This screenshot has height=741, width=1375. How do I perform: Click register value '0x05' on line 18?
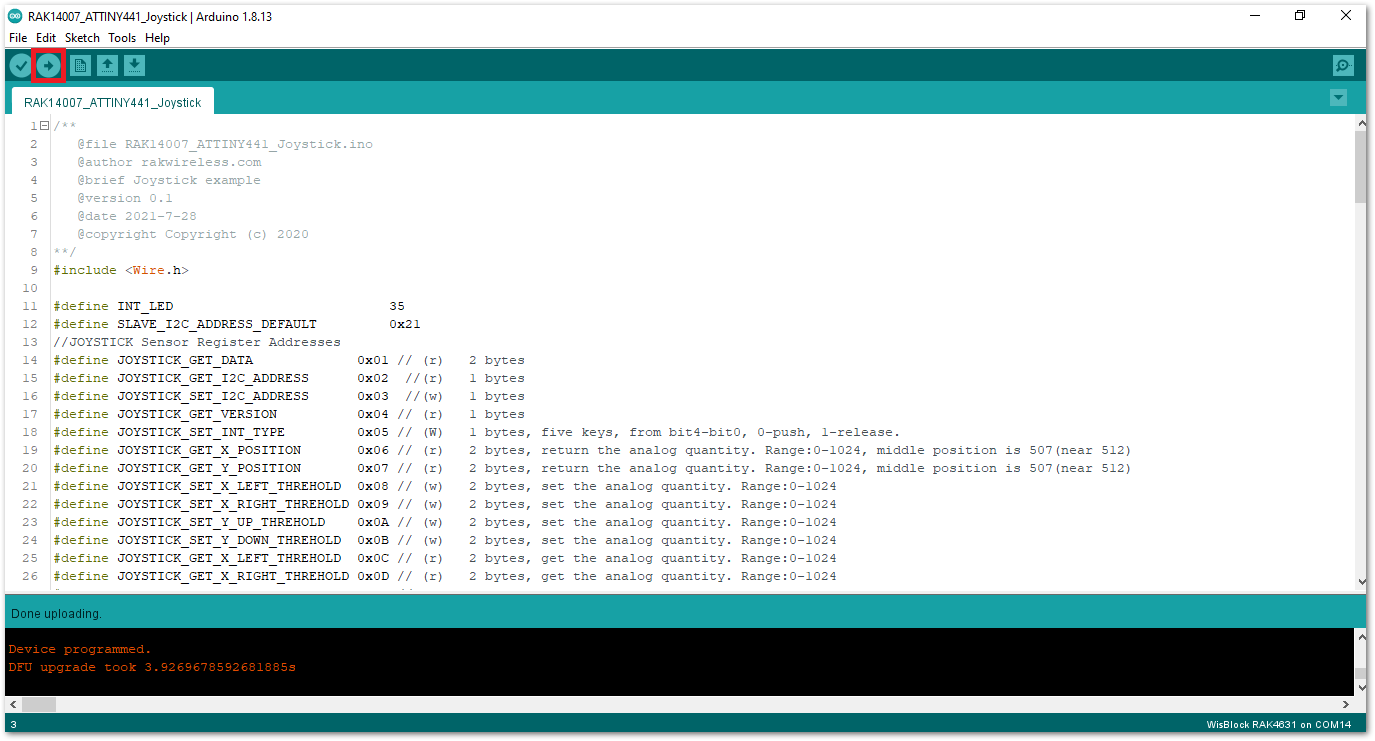(x=373, y=432)
